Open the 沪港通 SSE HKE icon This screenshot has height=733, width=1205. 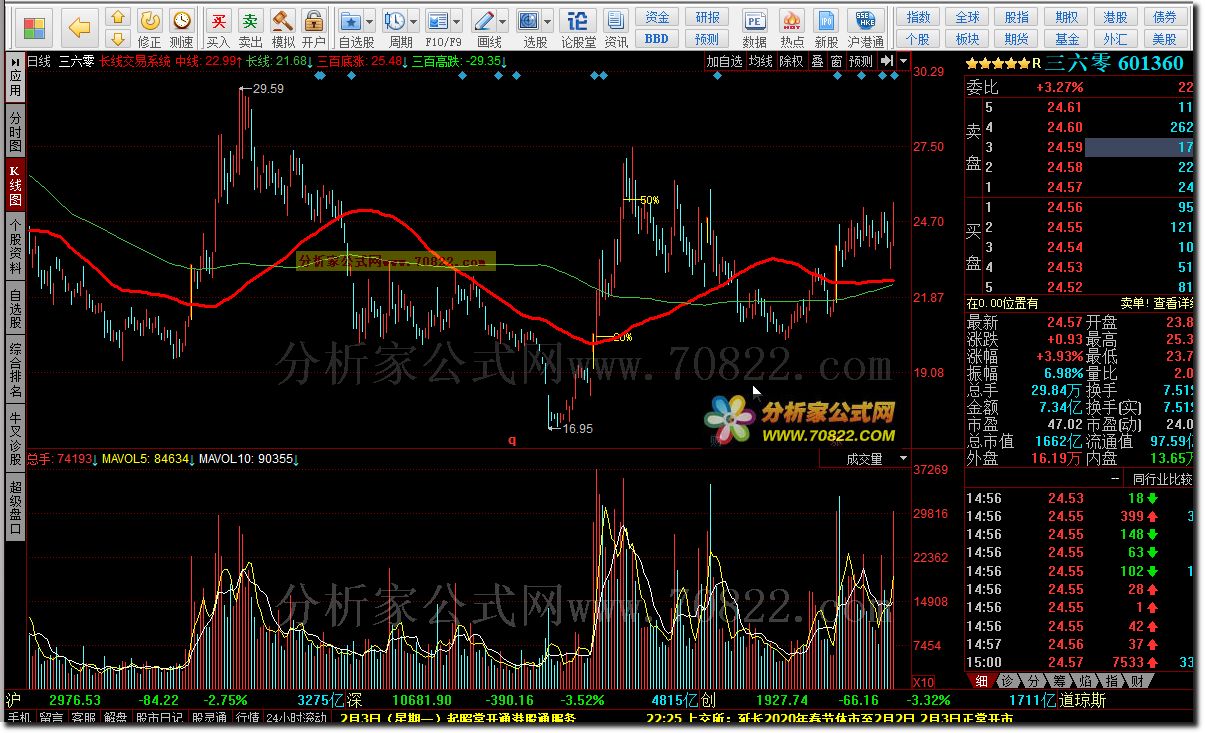(x=865, y=27)
